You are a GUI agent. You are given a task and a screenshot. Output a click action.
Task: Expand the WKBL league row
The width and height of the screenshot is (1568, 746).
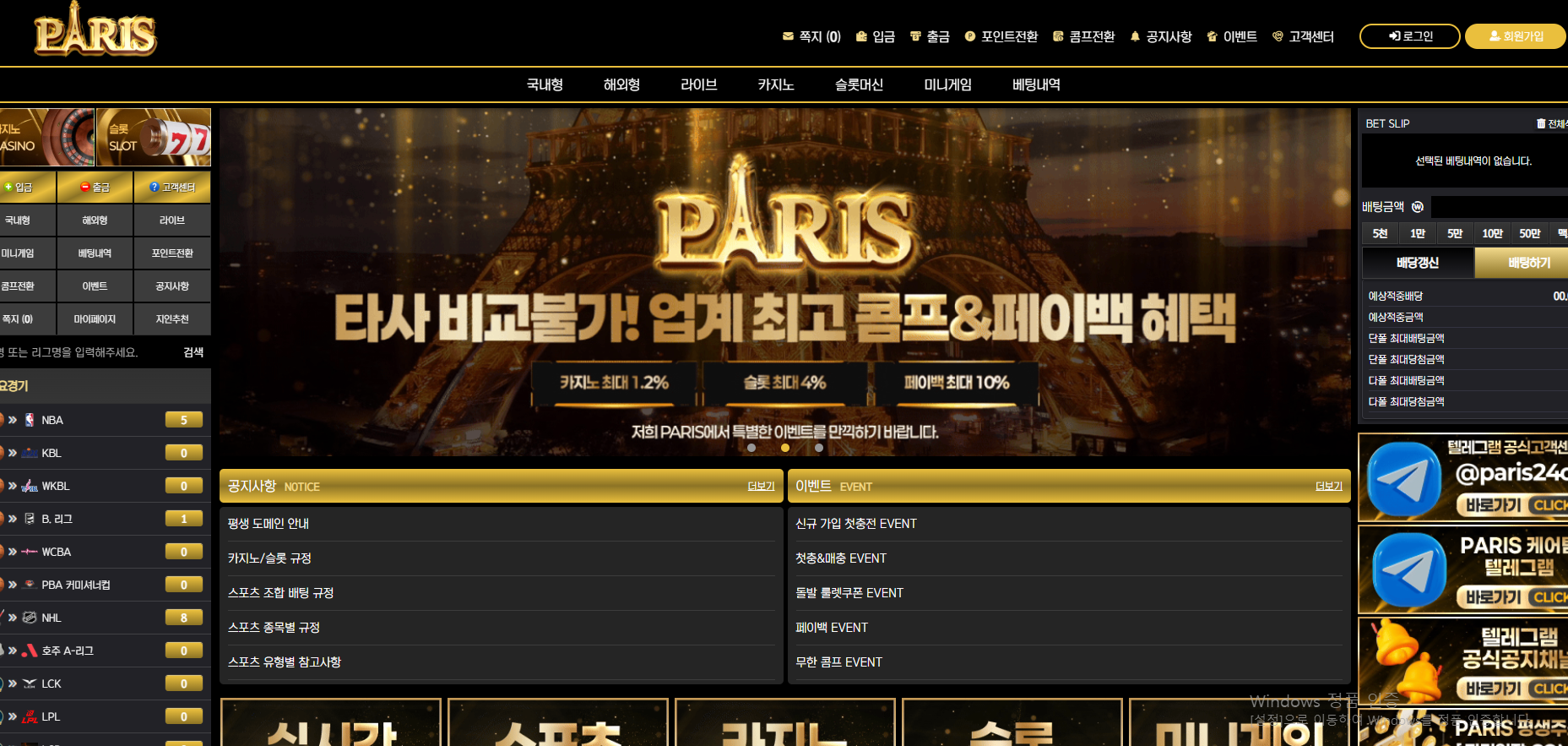pyautogui.click(x=104, y=486)
